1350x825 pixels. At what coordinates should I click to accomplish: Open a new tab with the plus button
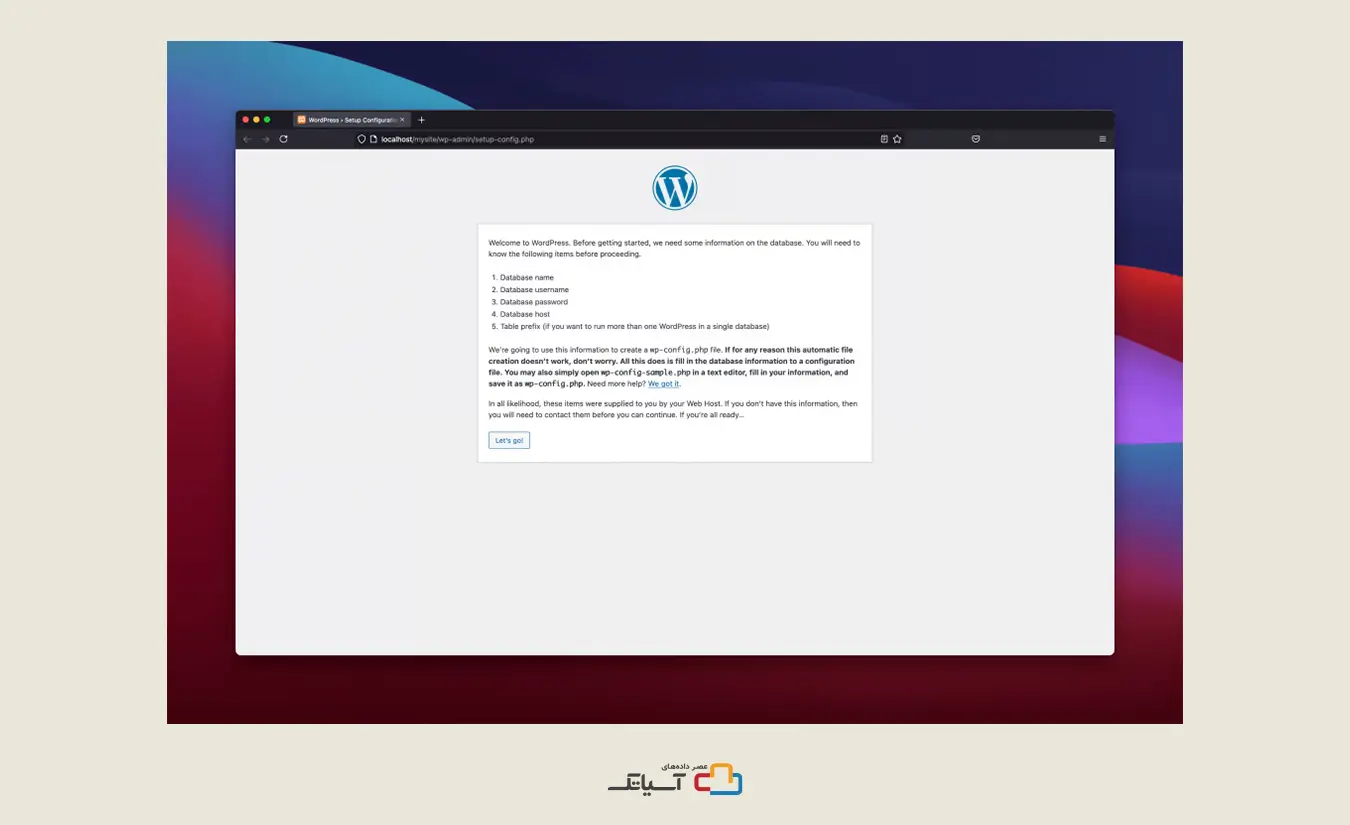[421, 120]
